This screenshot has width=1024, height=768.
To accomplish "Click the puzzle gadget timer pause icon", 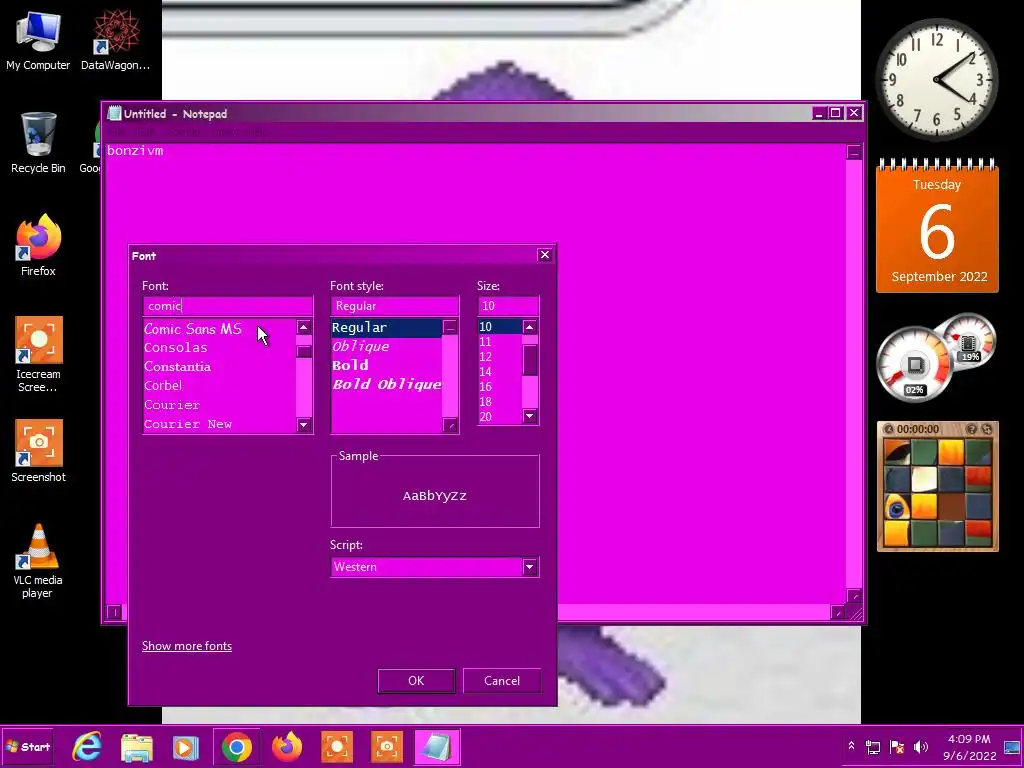I will [x=888, y=429].
